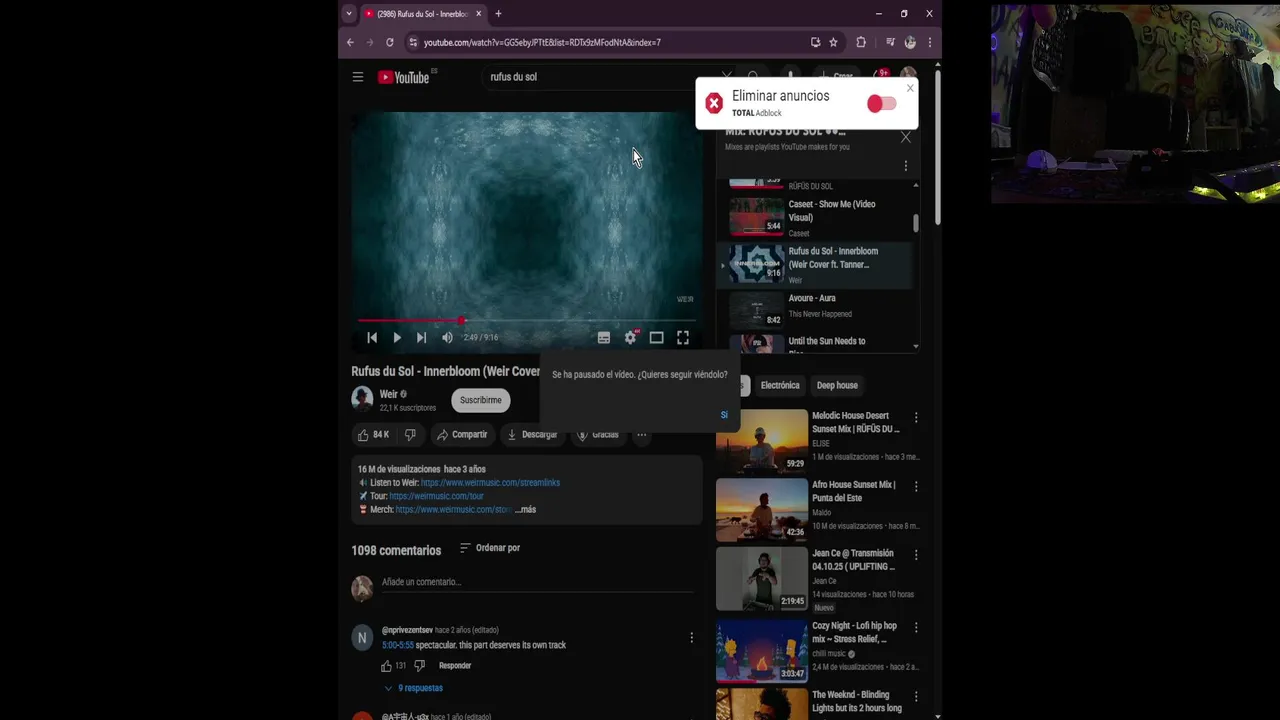Jump to the 5:00-5:55 timestamp in comment
The width and height of the screenshot is (1280, 720).
click(x=397, y=646)
